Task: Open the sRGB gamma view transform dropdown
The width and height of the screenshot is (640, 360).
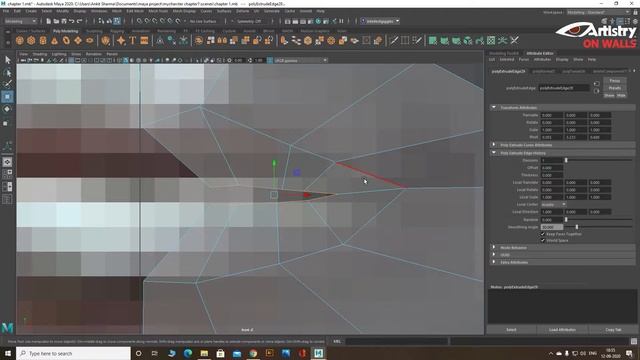Action: (x=301, y=60)
